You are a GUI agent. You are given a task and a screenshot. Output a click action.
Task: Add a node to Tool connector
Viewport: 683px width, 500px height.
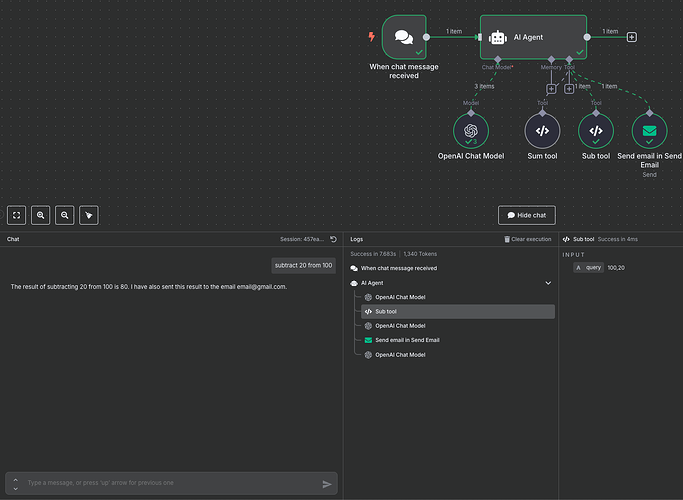coord(569,89)
